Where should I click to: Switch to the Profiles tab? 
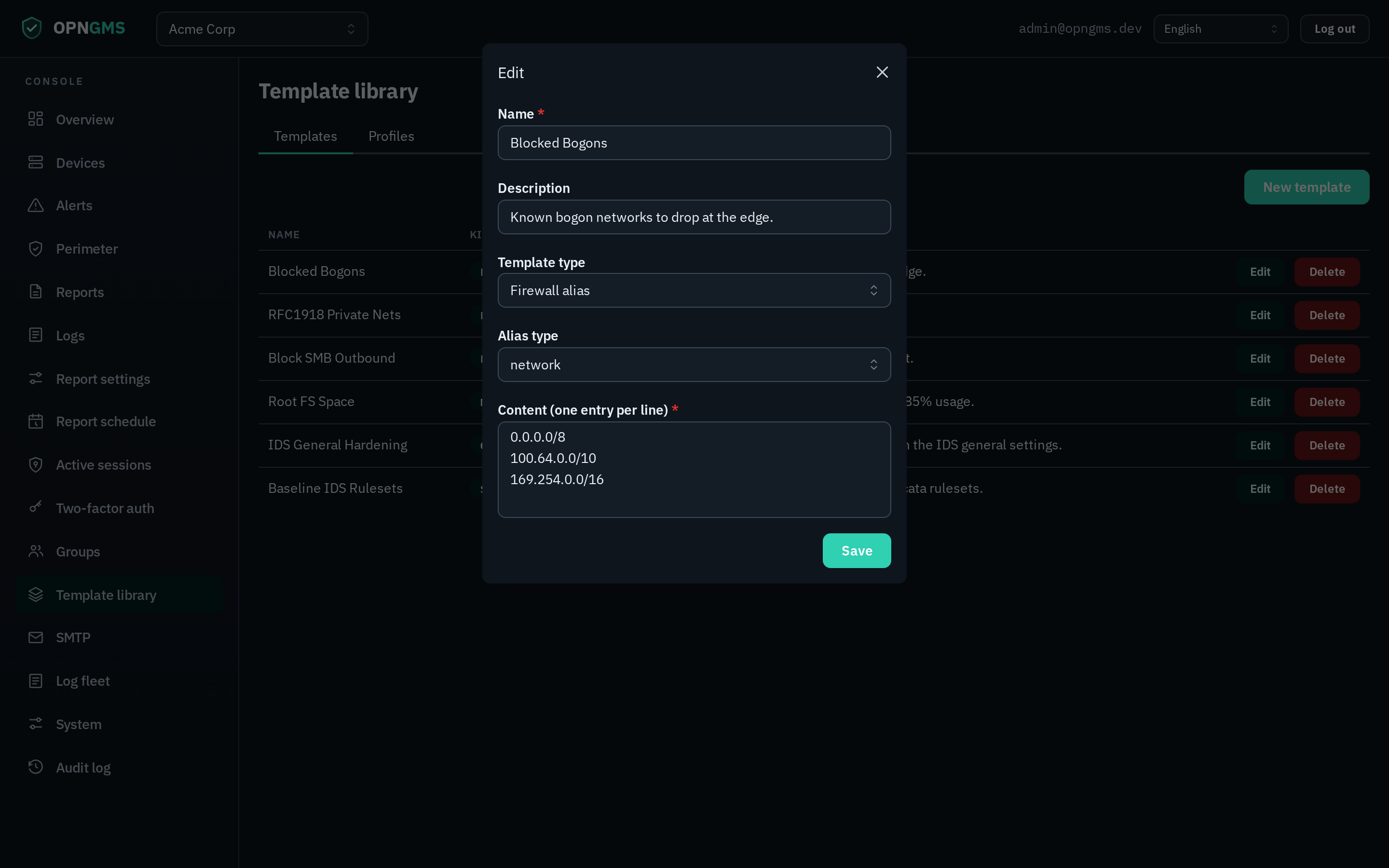click(x=392, y=136)
